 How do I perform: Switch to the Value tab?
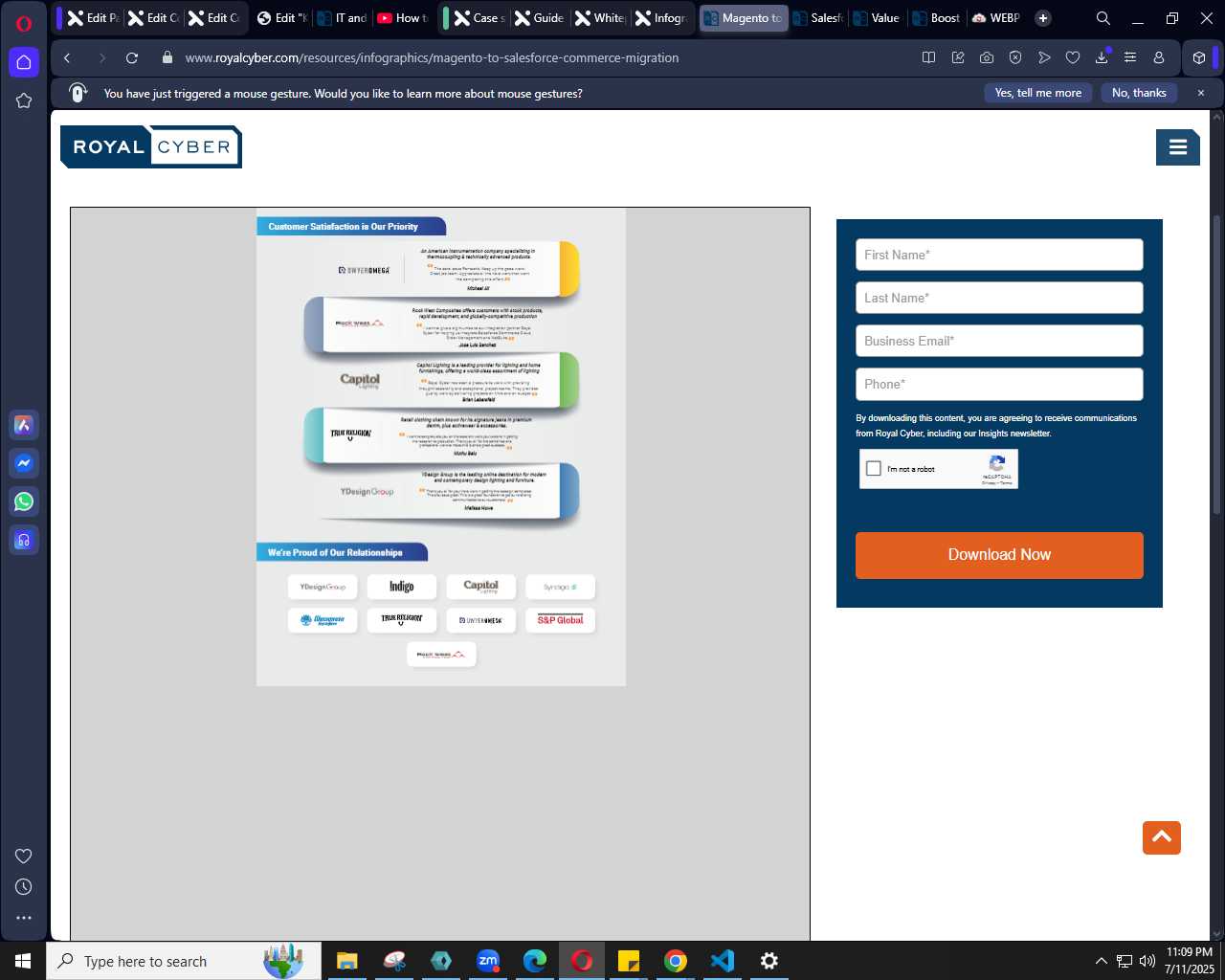(x=878, y=18)
